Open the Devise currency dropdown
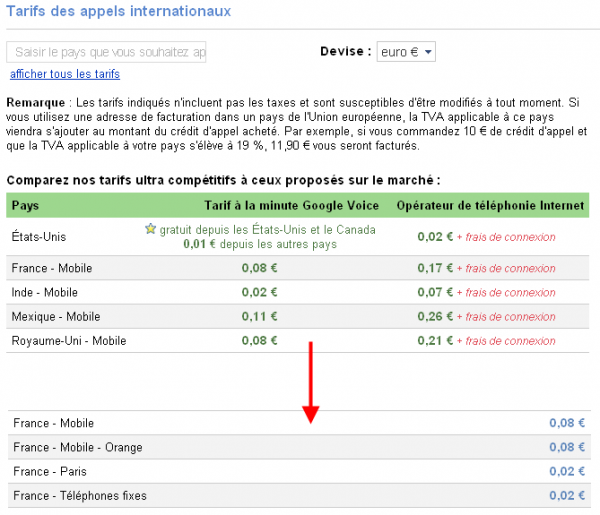The width and height of the screenshot is (600, 515). pyautogui.click(x=406, y=52)
